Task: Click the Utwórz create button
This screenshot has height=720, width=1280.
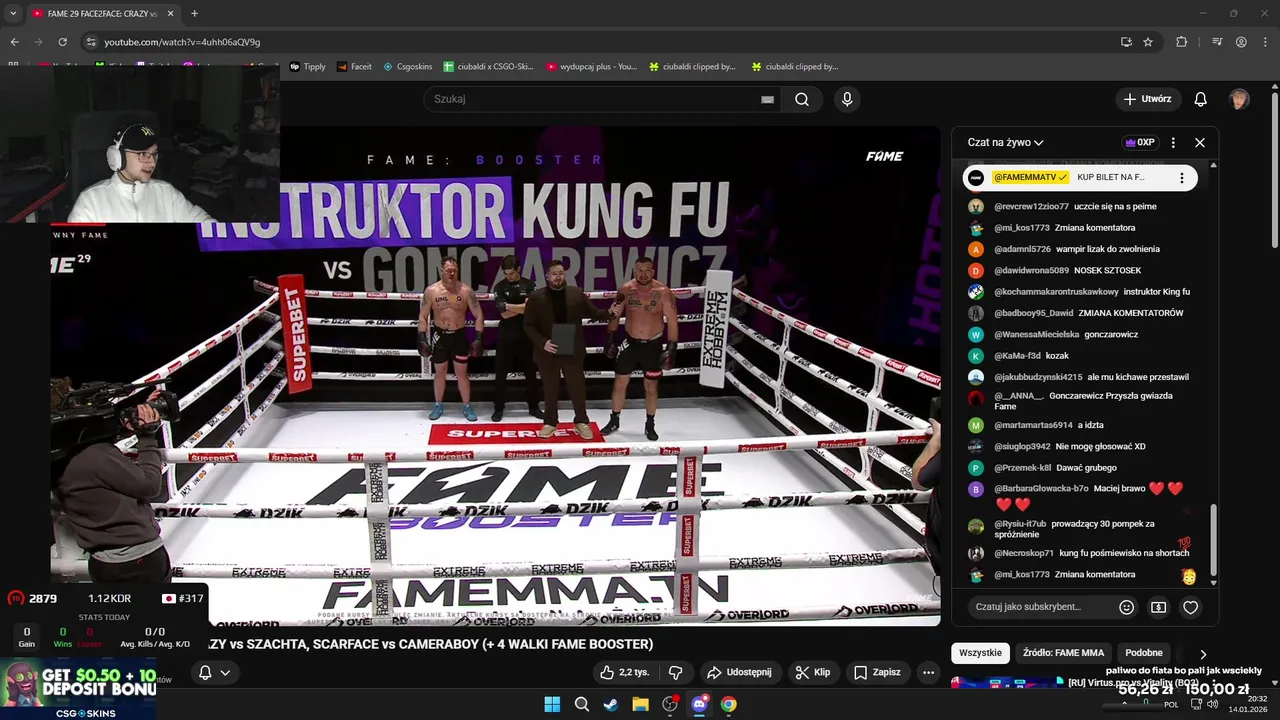Action: pos(1147,99)
